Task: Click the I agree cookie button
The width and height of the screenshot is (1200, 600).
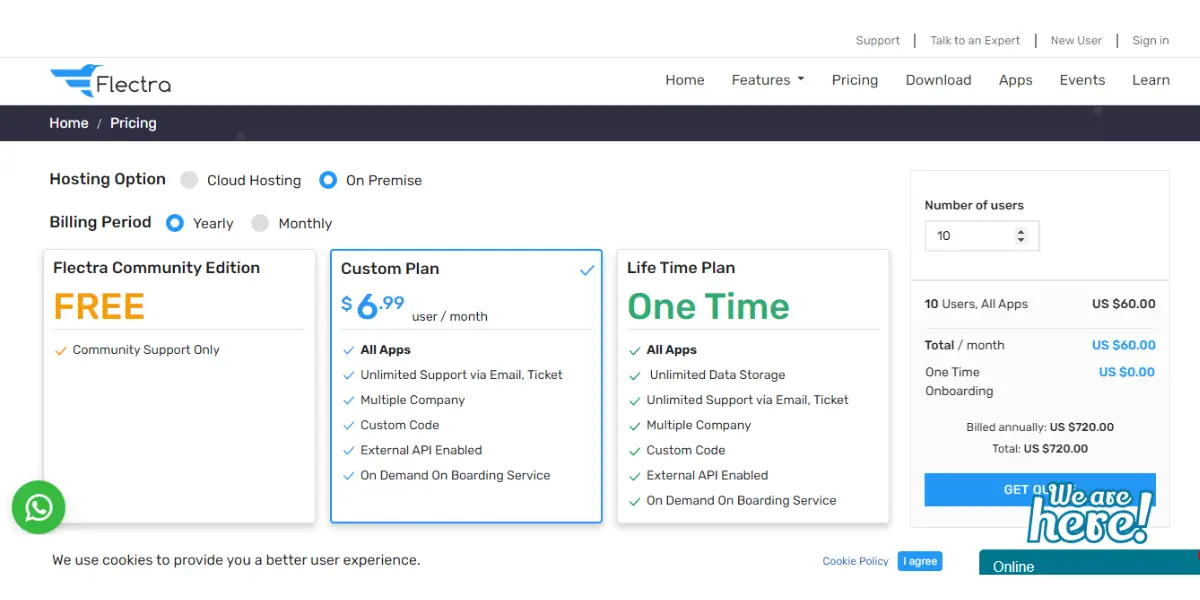Action: [x=920, y=561]
